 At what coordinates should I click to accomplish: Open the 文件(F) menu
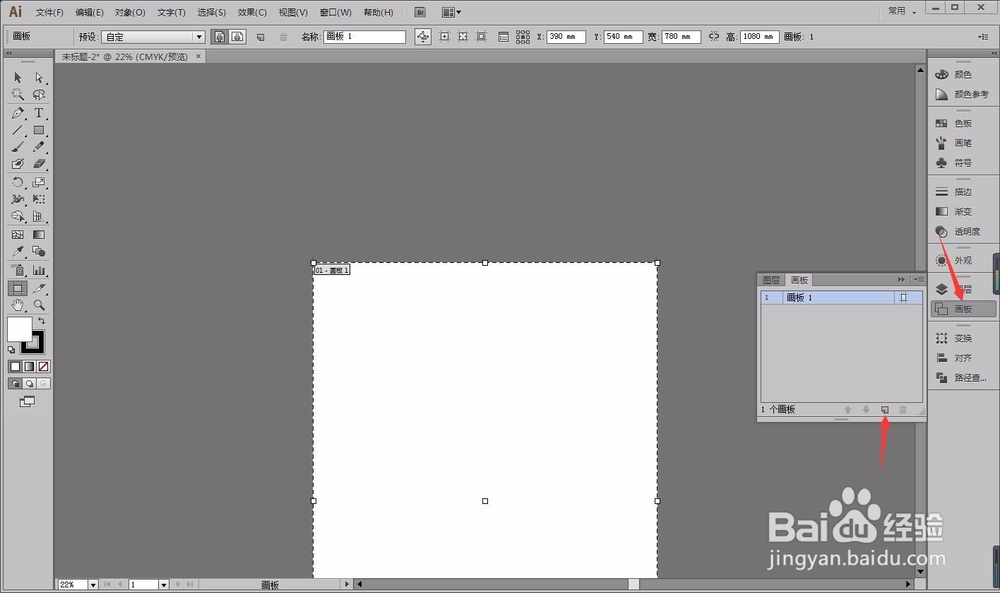pyautogui.click(x=49, y=12)
